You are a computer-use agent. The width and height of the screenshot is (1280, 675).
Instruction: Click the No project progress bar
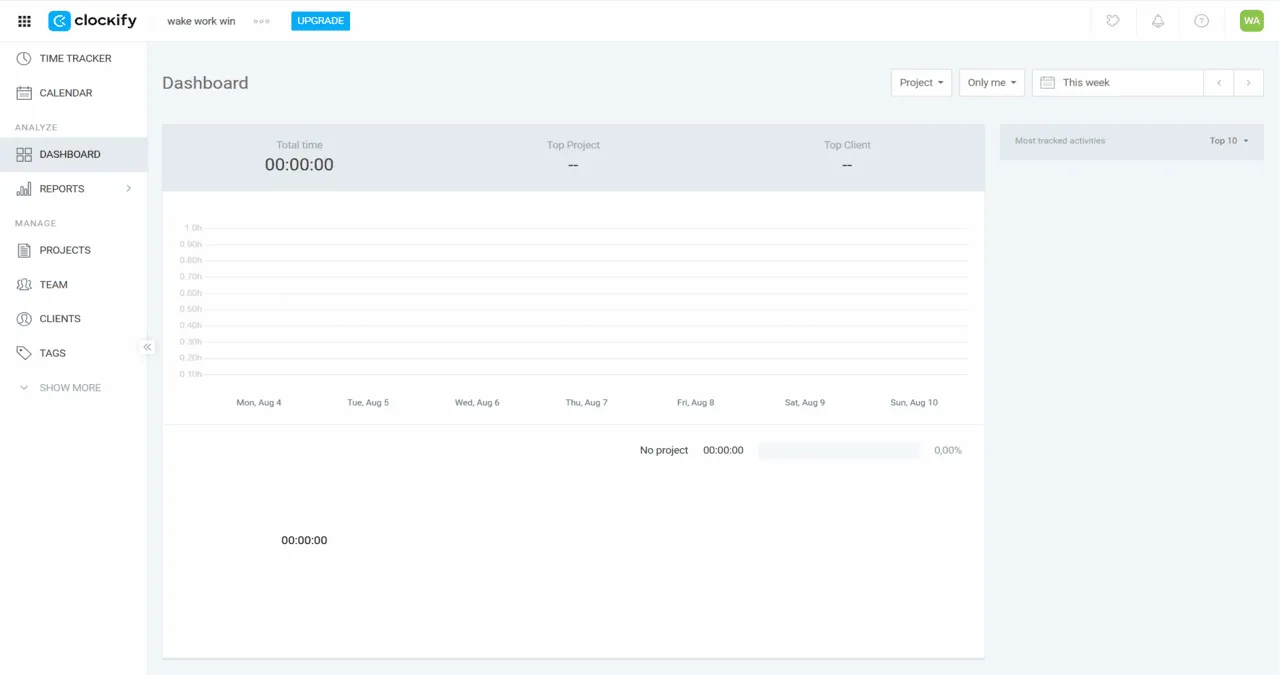tap(838, 450)
